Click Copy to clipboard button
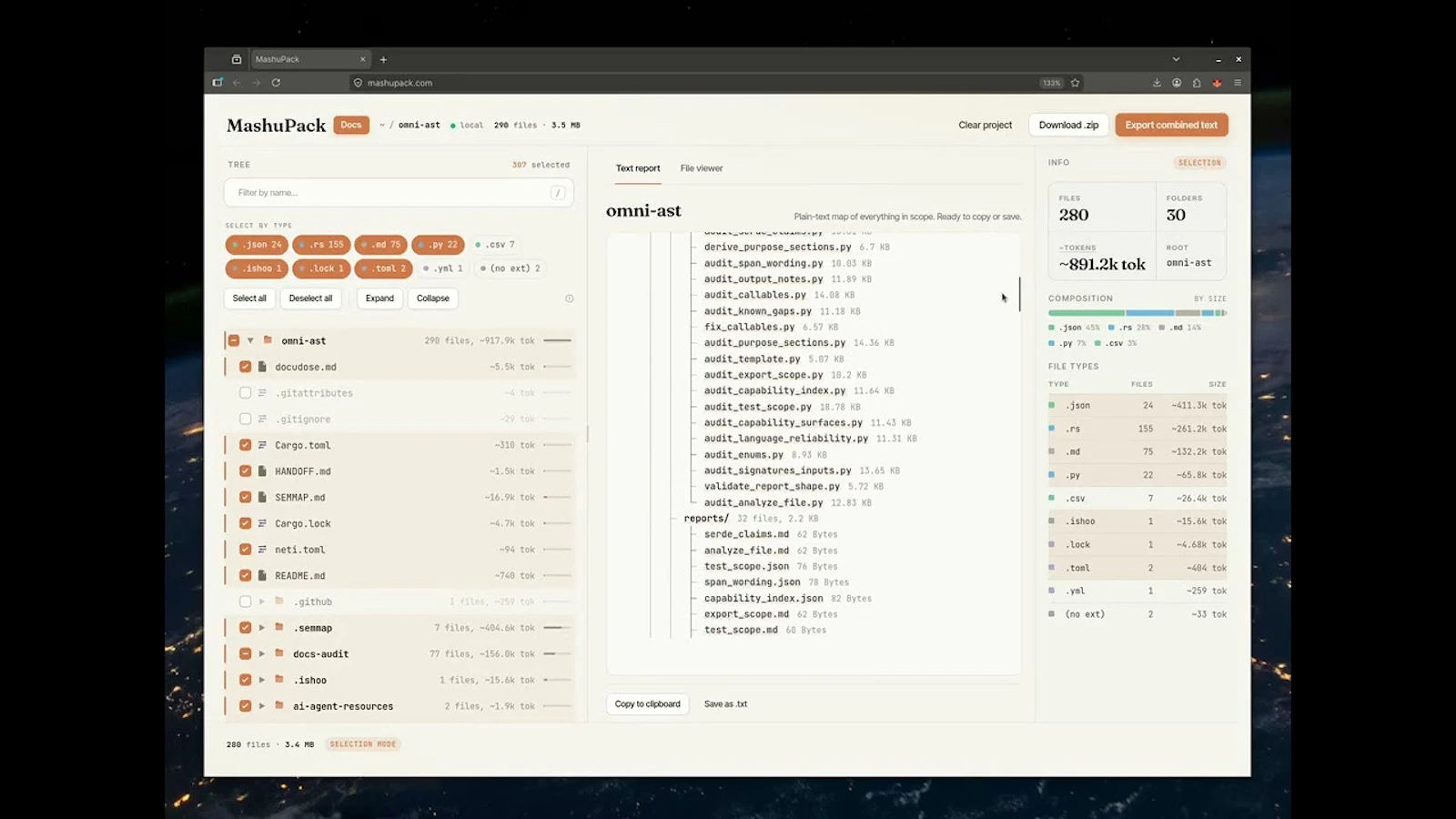 (x=647, y=704)
